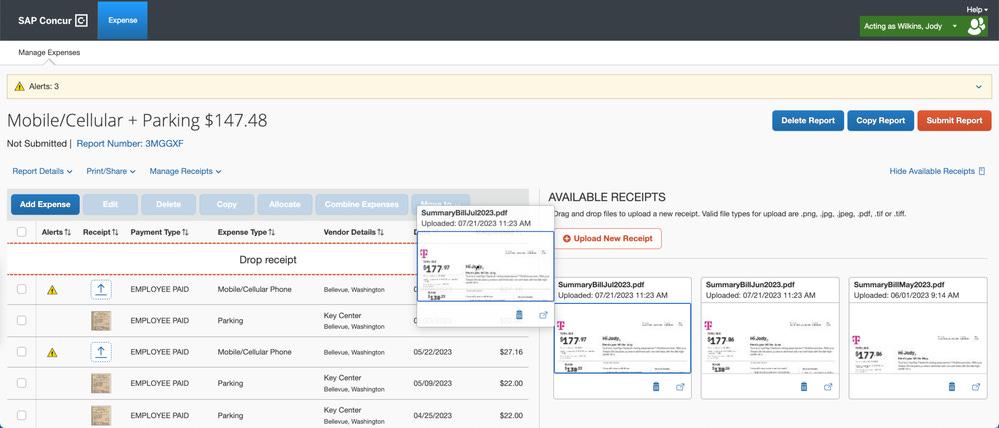
Task: Open the Help menu
Action: click(977, 10)
